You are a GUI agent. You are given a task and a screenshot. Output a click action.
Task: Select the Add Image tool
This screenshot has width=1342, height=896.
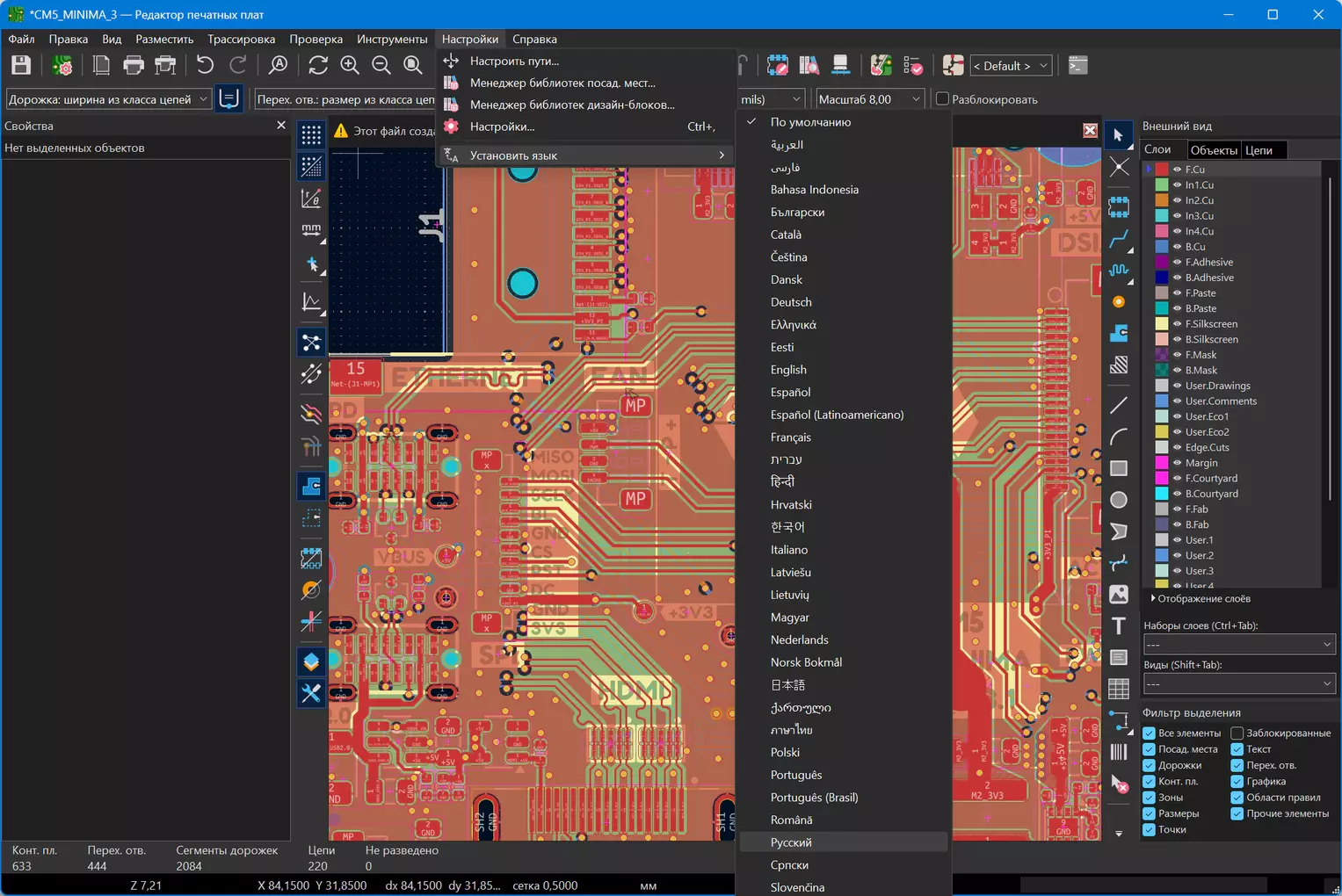(x=1118, y=594)
